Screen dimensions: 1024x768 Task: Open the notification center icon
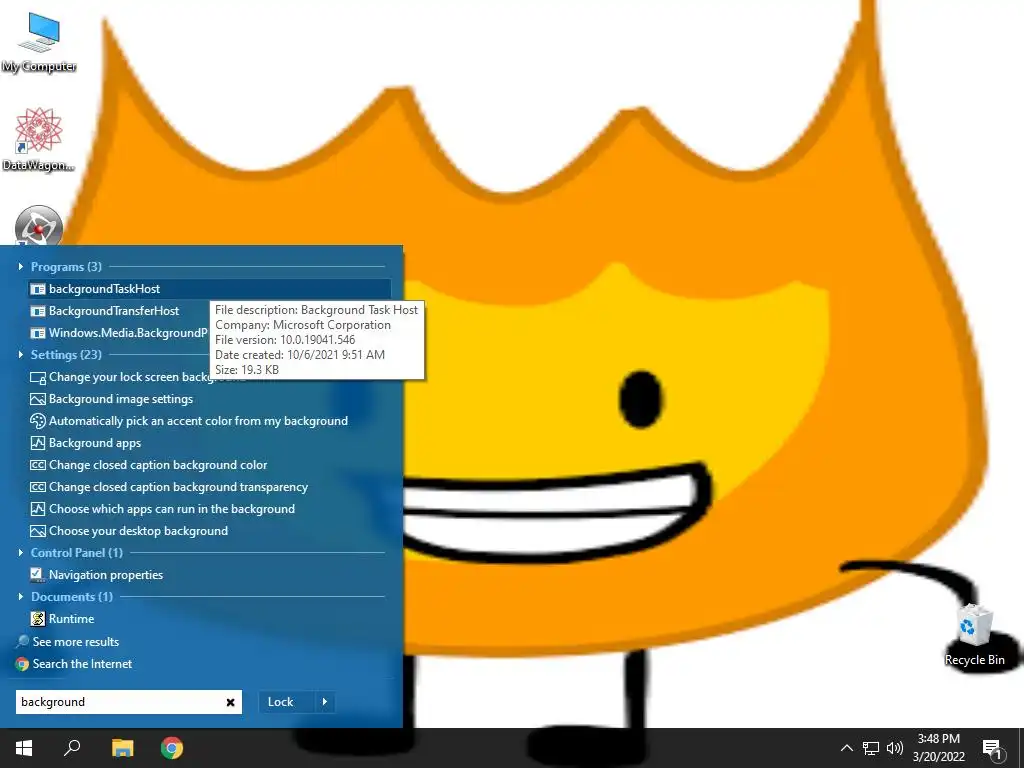pos(993,749)
